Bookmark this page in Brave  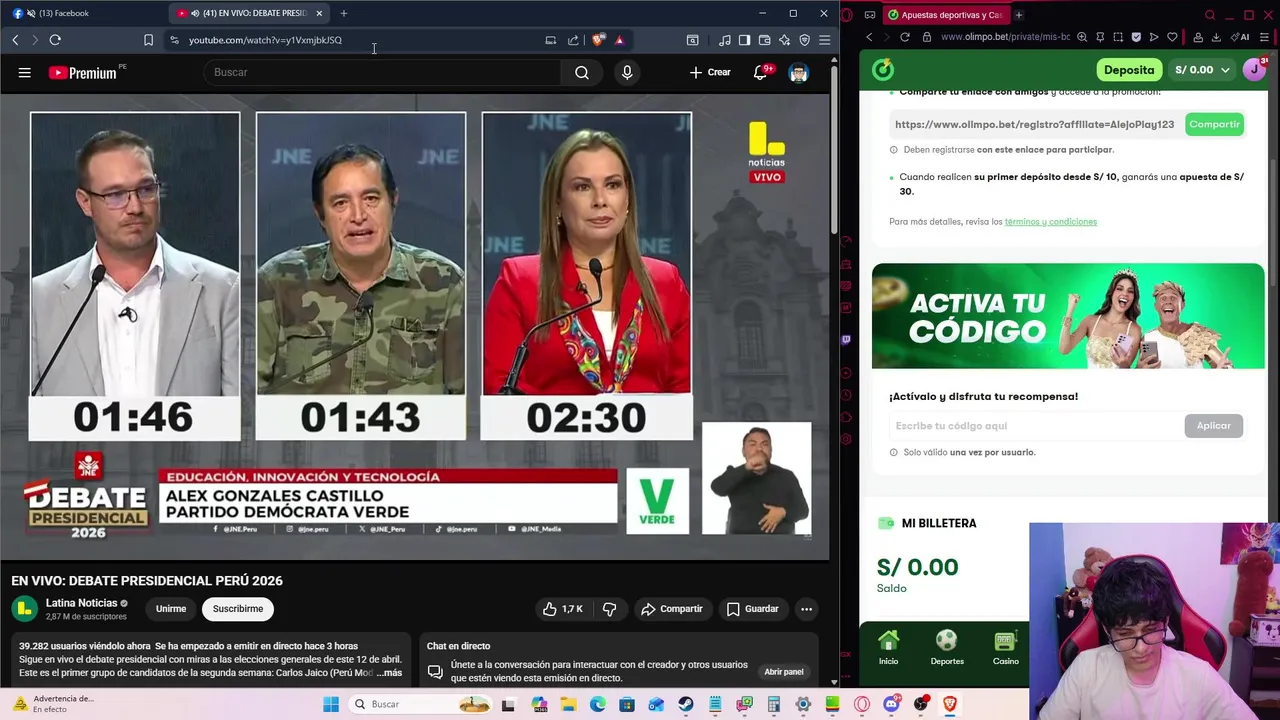[148, 40]
